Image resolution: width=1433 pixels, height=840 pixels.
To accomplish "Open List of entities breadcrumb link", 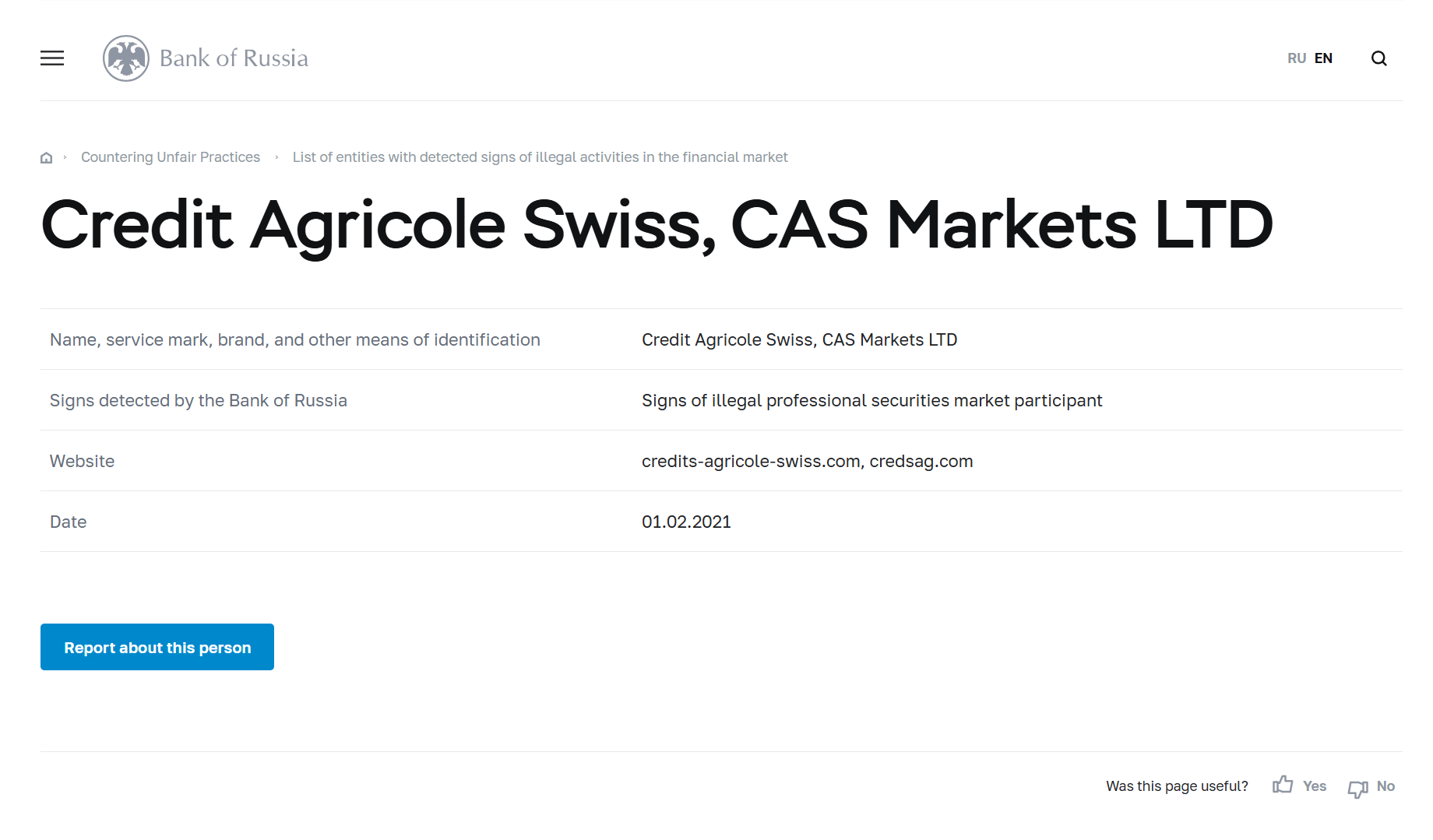I will click(540, 157).
